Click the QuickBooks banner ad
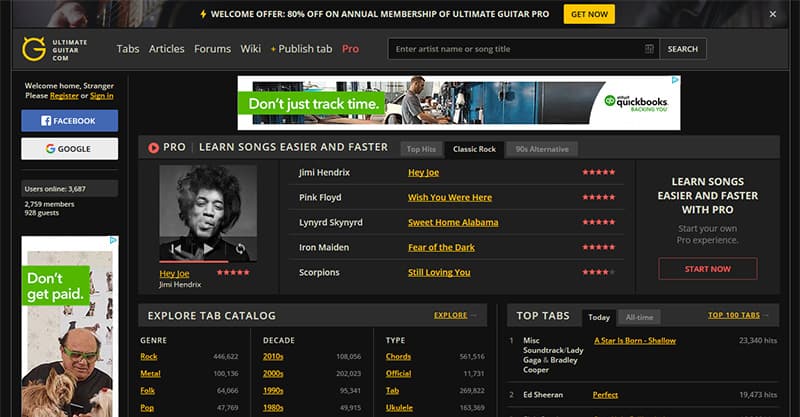Screen dimensions: 800x417 coord(459,103)
